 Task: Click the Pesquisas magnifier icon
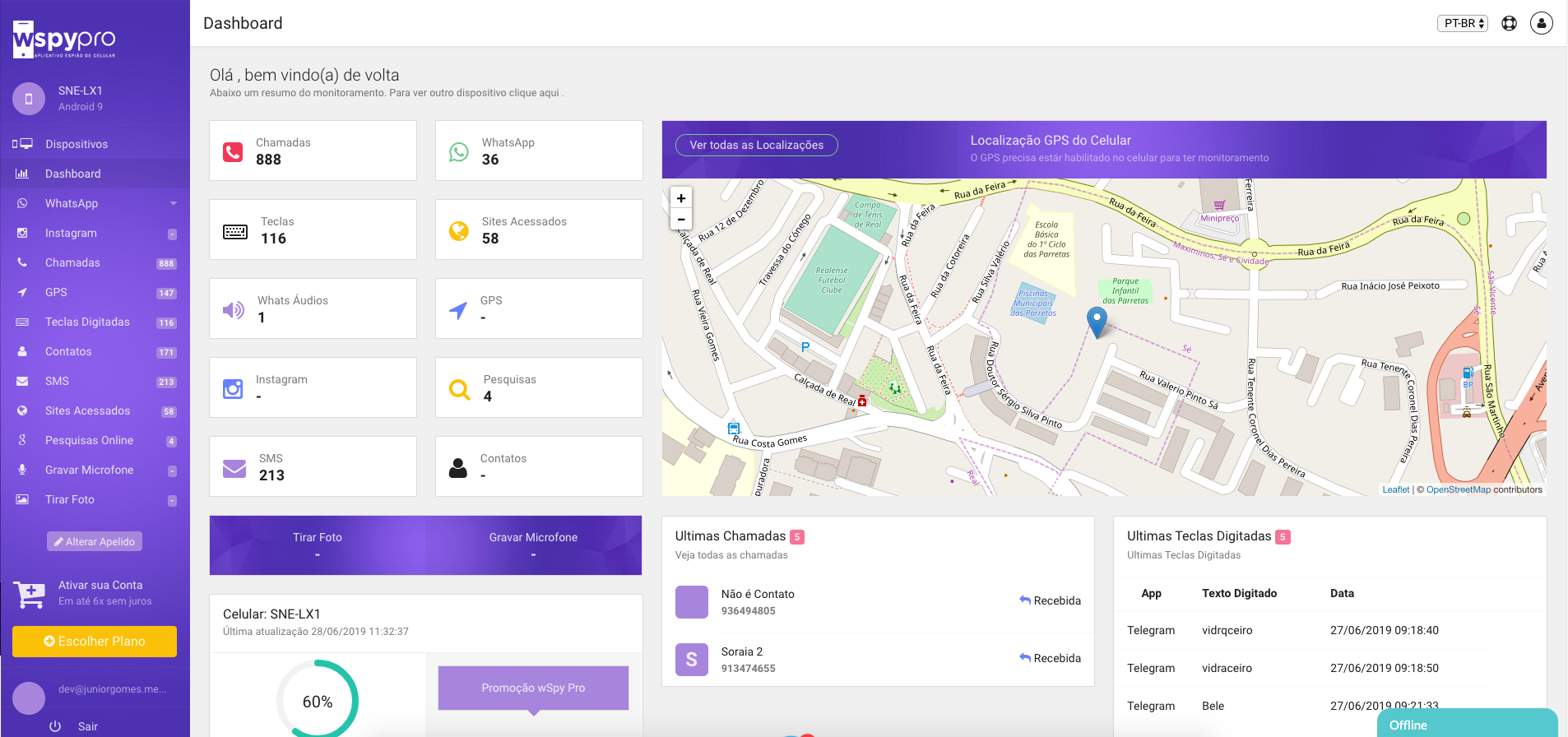[x=459, y=389]
